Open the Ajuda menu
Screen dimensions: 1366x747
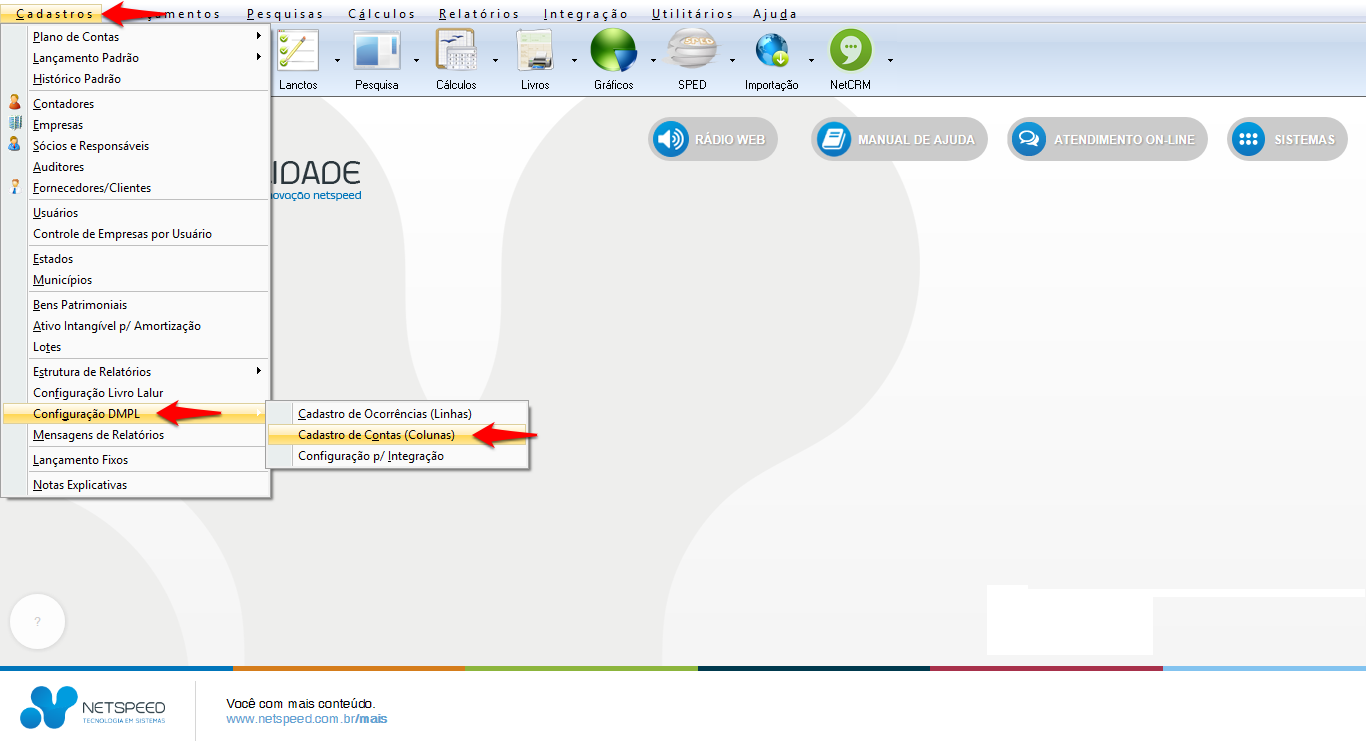pyautogui.click(x=775, y=14)
